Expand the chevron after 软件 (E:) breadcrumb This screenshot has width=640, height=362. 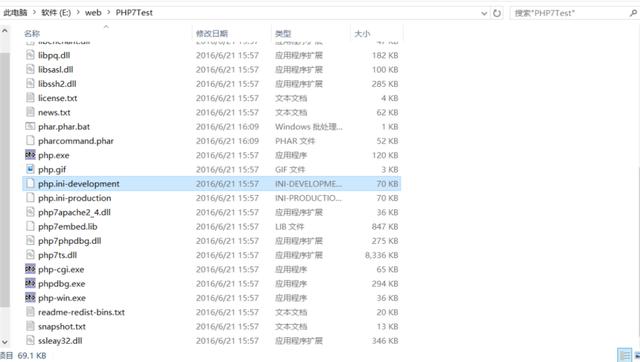pos(78,12)
